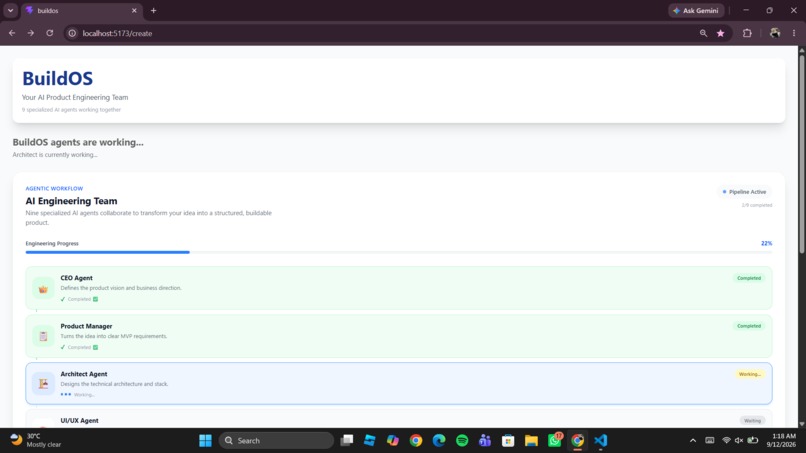
Task: Click the Pipeline Active status badge
Action: point(744,192)
